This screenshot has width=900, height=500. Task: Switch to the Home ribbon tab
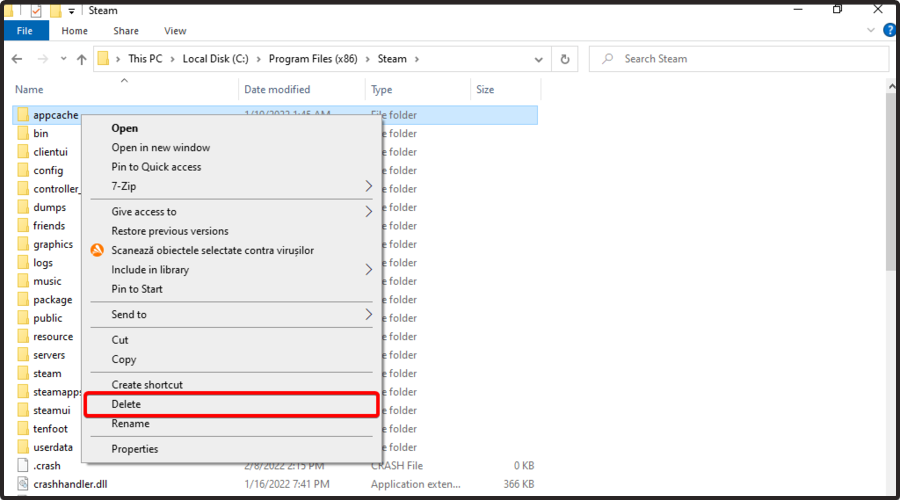pyautogui.click(x=75, y=31)
